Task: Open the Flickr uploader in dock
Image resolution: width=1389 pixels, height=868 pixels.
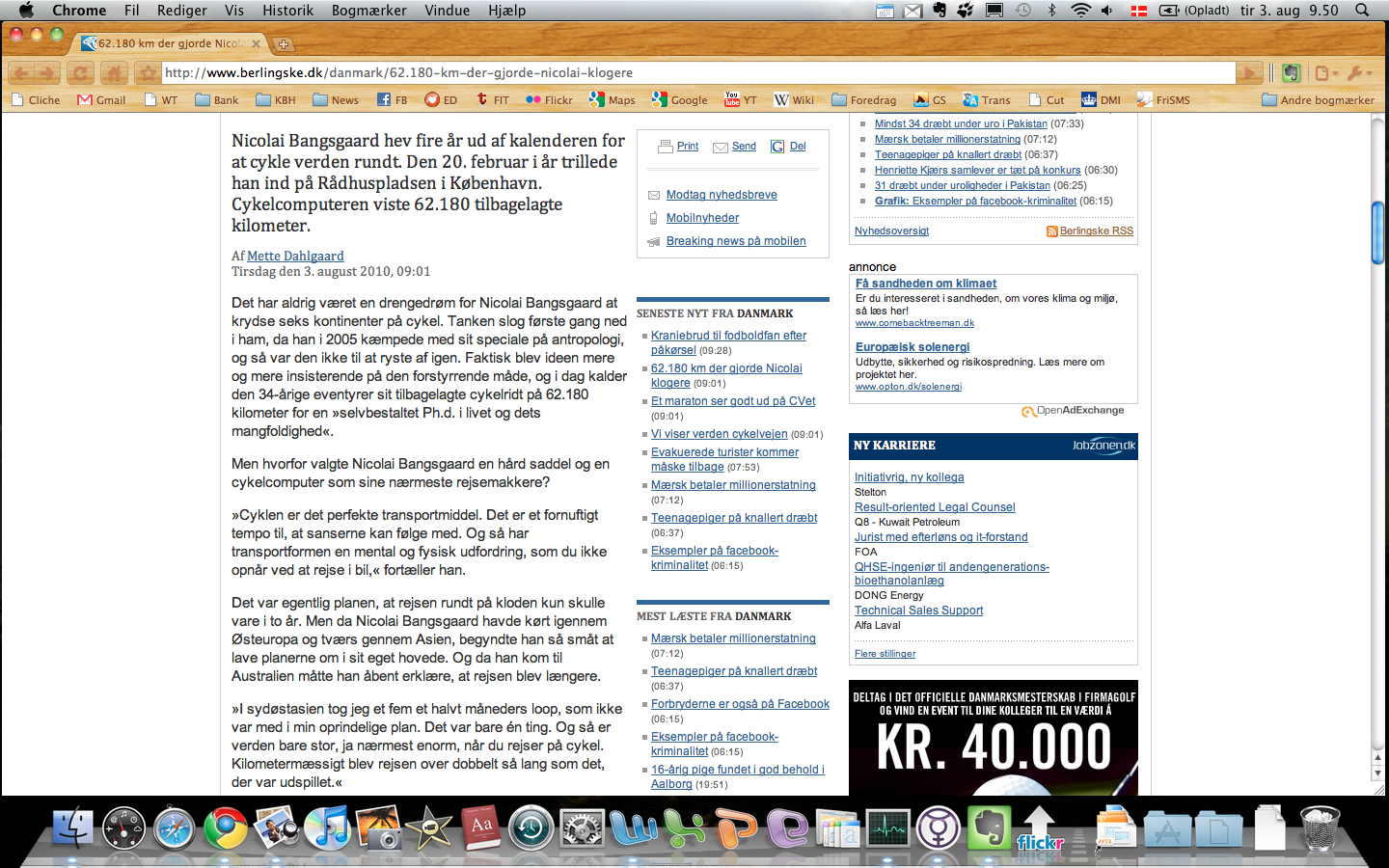Action: tap(1040, 829)
